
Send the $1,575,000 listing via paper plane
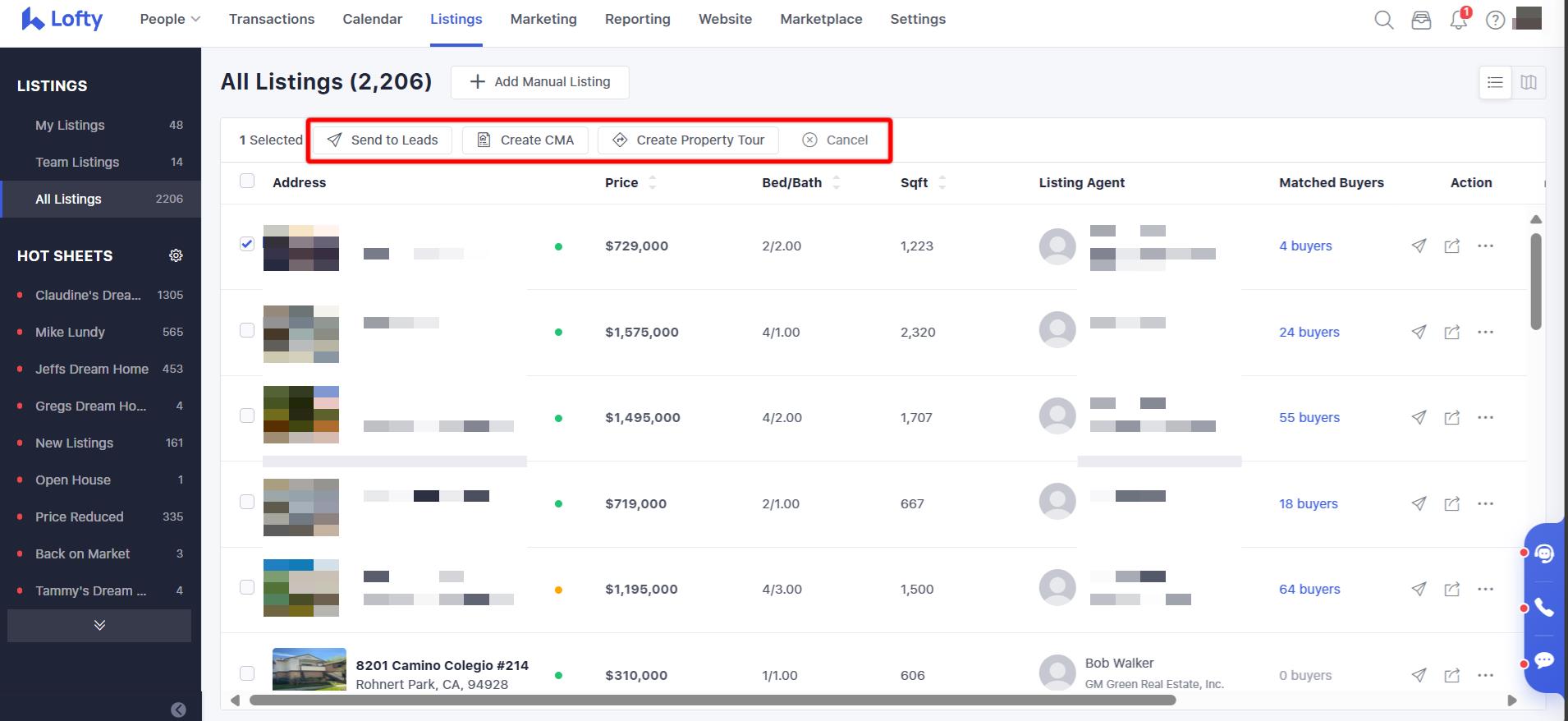[1419, 332]
